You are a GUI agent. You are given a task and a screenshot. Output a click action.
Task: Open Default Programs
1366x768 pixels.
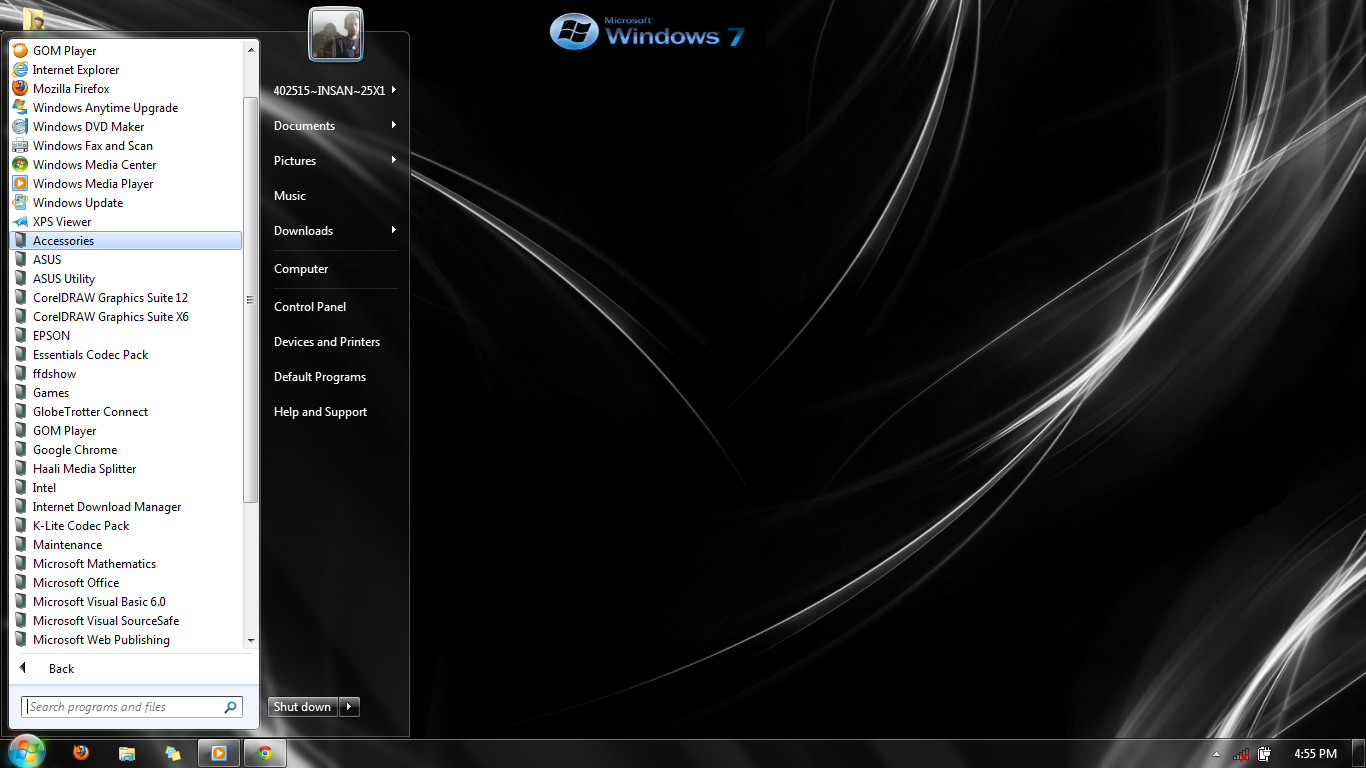(335, 377)
